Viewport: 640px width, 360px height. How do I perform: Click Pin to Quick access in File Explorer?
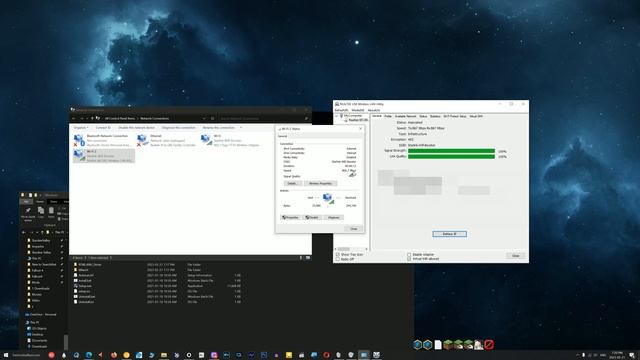(x=28, y=213)
